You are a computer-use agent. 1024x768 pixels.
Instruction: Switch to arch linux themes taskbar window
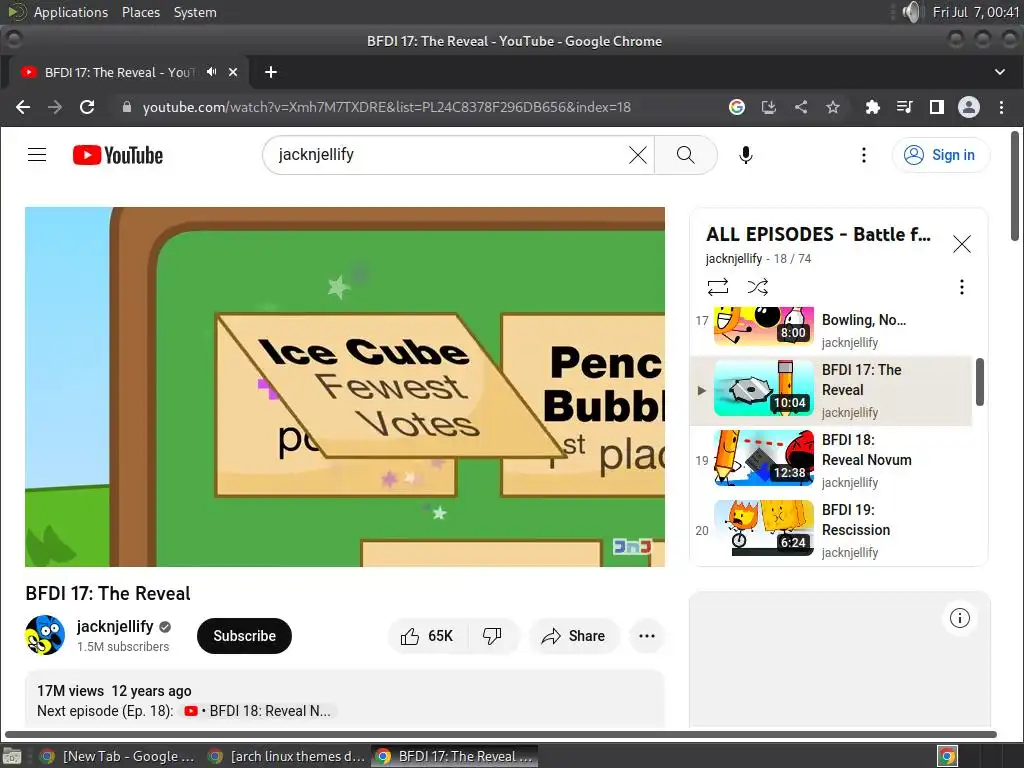(286, 756)
